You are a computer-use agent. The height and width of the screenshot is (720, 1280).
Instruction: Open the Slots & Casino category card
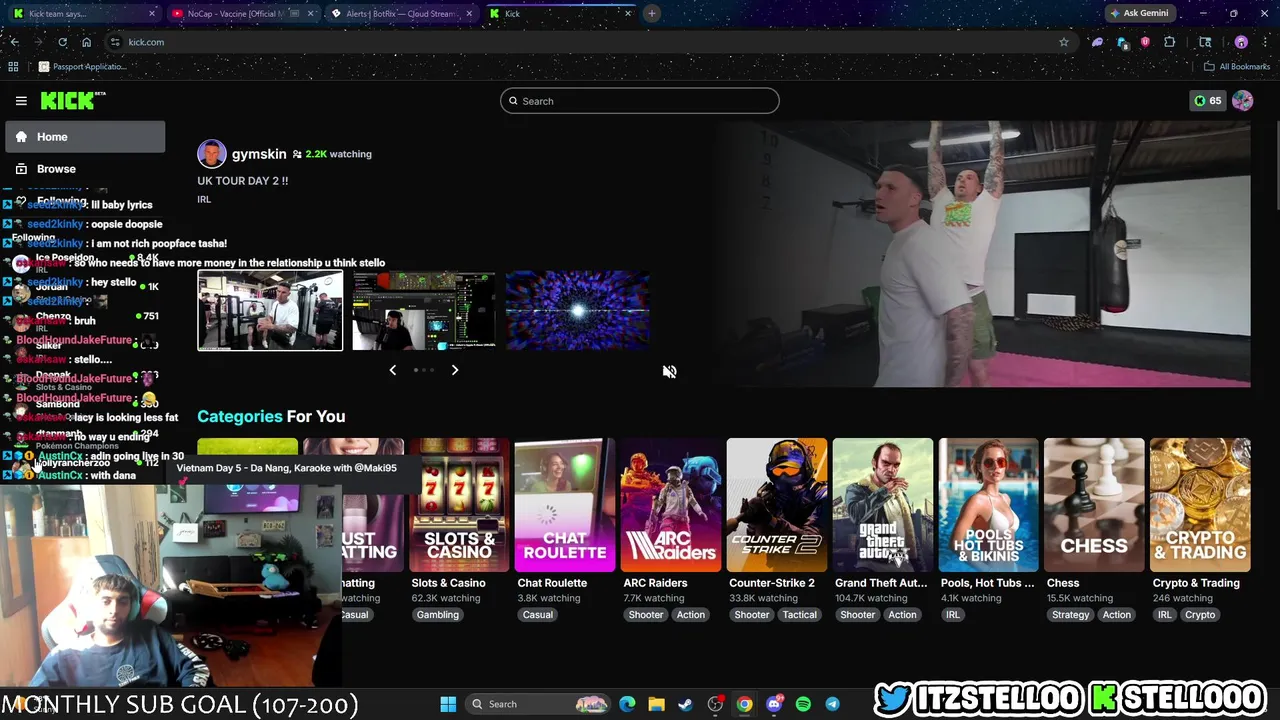(459, 505)
